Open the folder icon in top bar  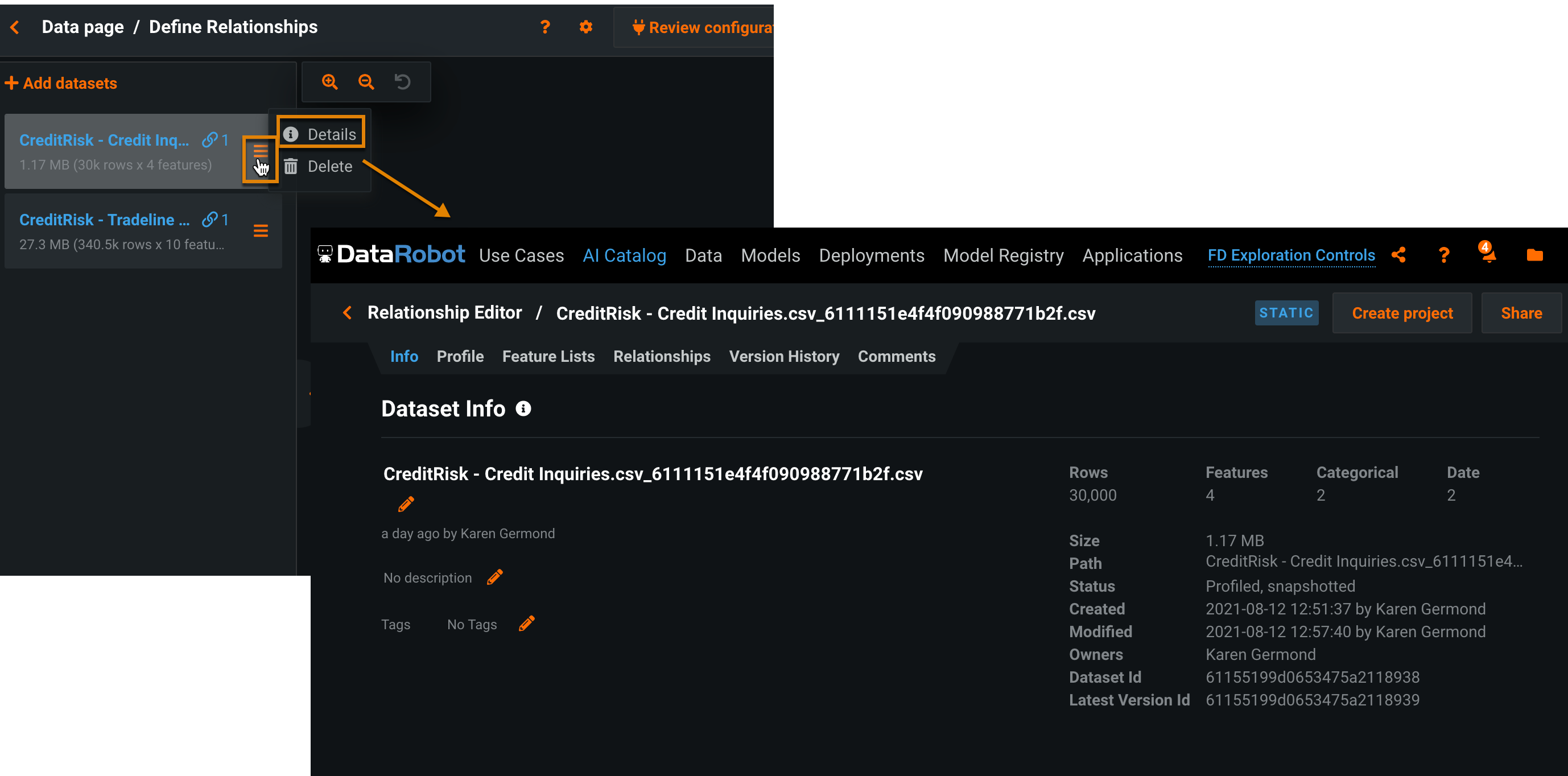[x=1534, y=255]
